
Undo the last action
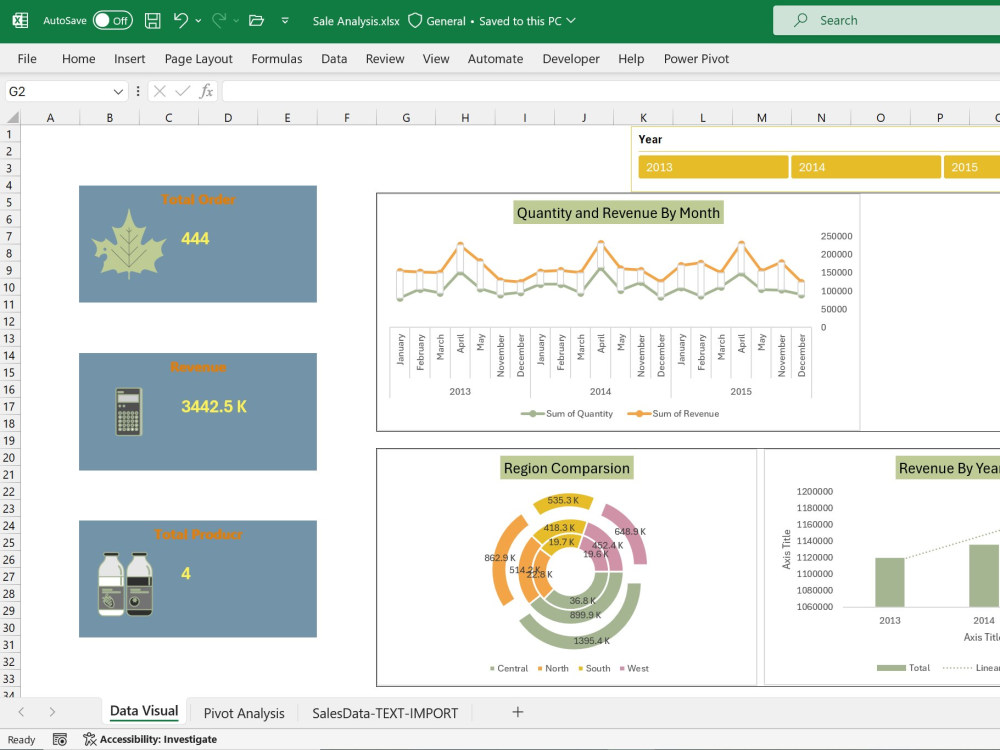click(180, 20)
